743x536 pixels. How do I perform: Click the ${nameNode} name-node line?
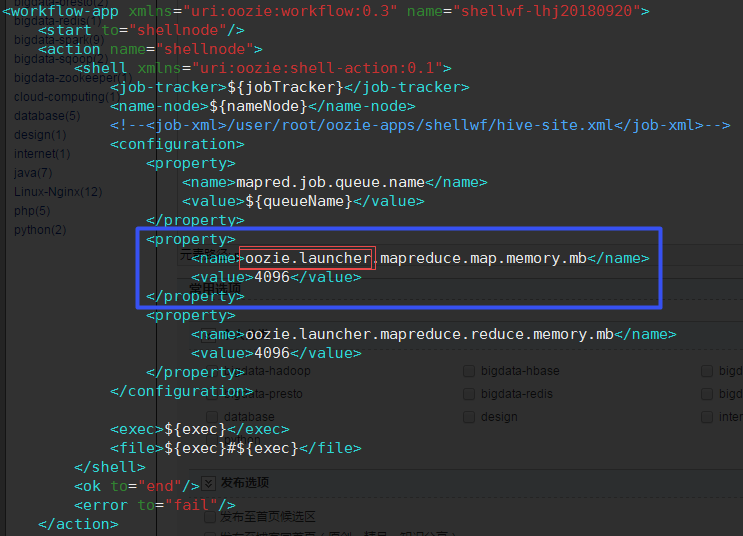pyautogui.click(x=263, y=106)
